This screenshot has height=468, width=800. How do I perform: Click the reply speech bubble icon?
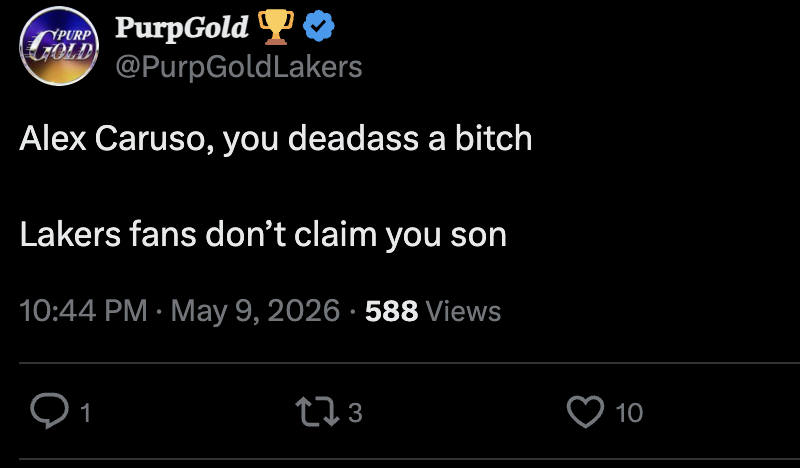[49, 411]
